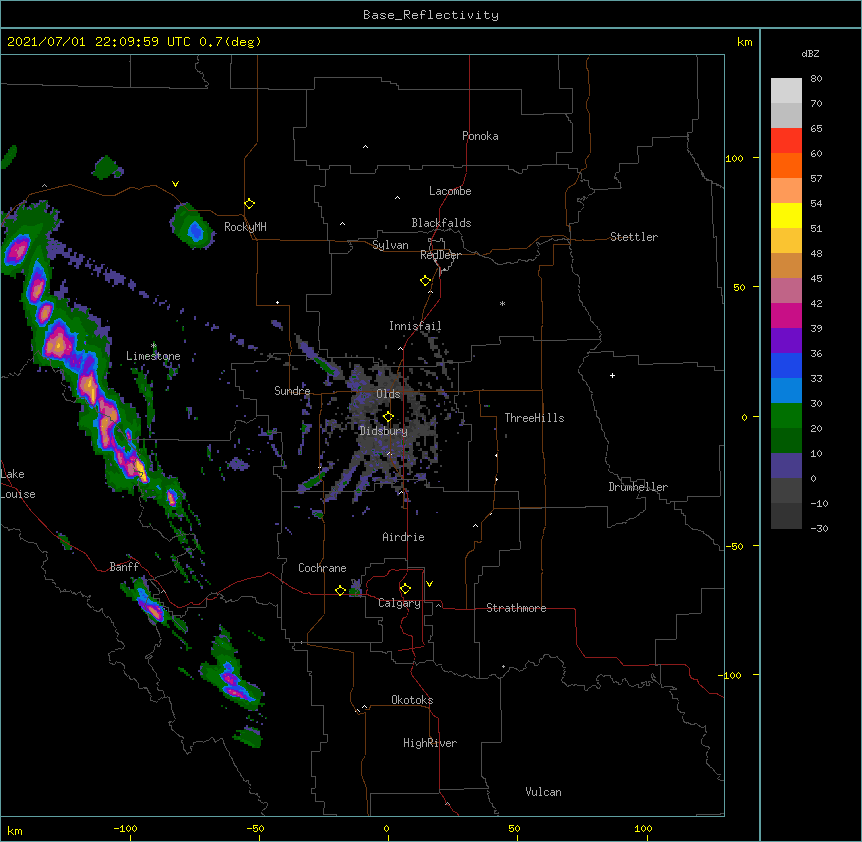Click the Olds label
Image resolution: width=862 pixels, height=842 pixels.
(388, 394)
